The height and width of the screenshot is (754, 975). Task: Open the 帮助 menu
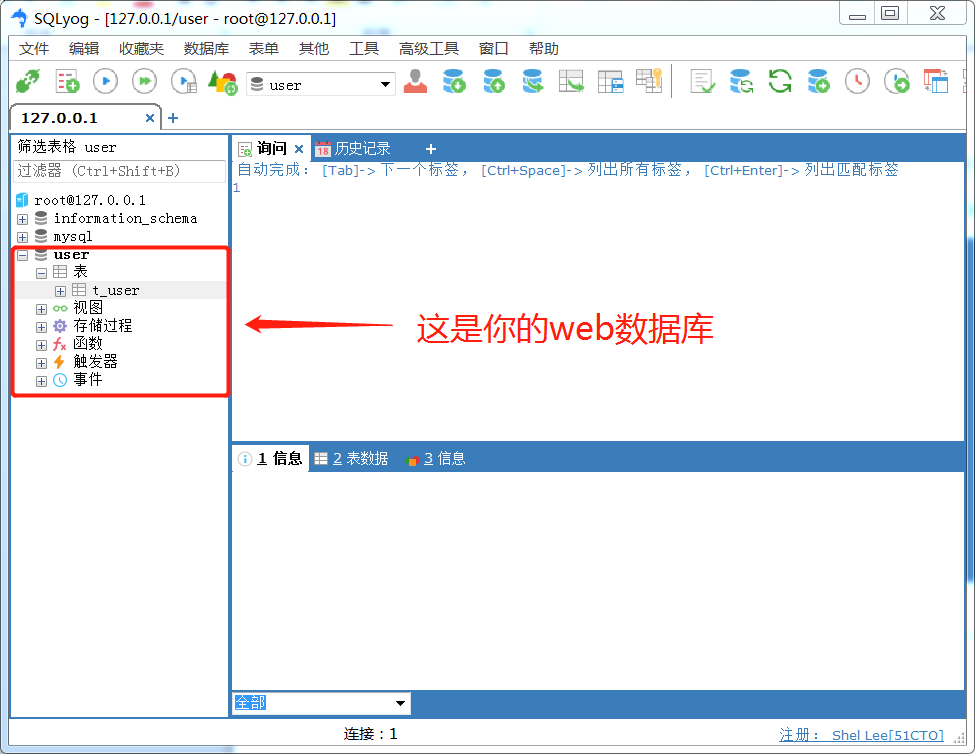(x=543, y=48)
